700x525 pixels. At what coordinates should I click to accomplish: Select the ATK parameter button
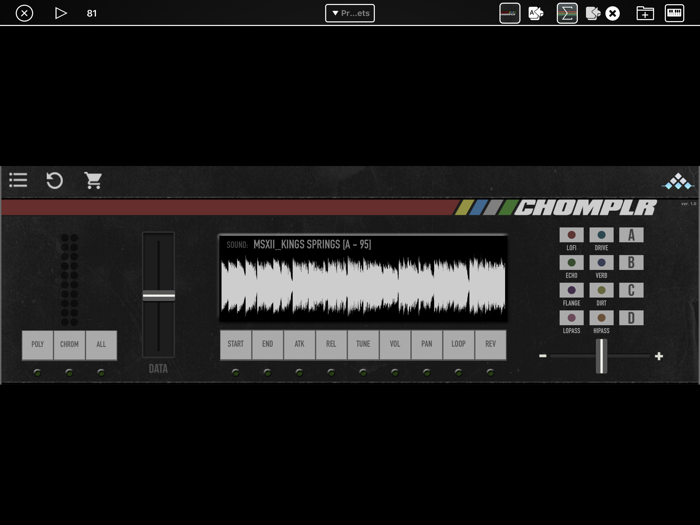(299, 344)
